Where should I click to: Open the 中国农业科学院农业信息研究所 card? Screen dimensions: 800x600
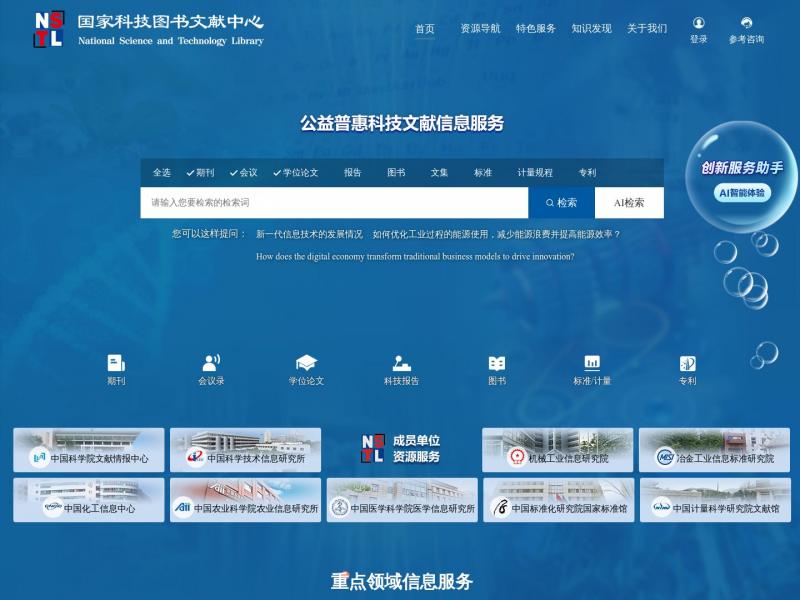[x=245, y=500]
